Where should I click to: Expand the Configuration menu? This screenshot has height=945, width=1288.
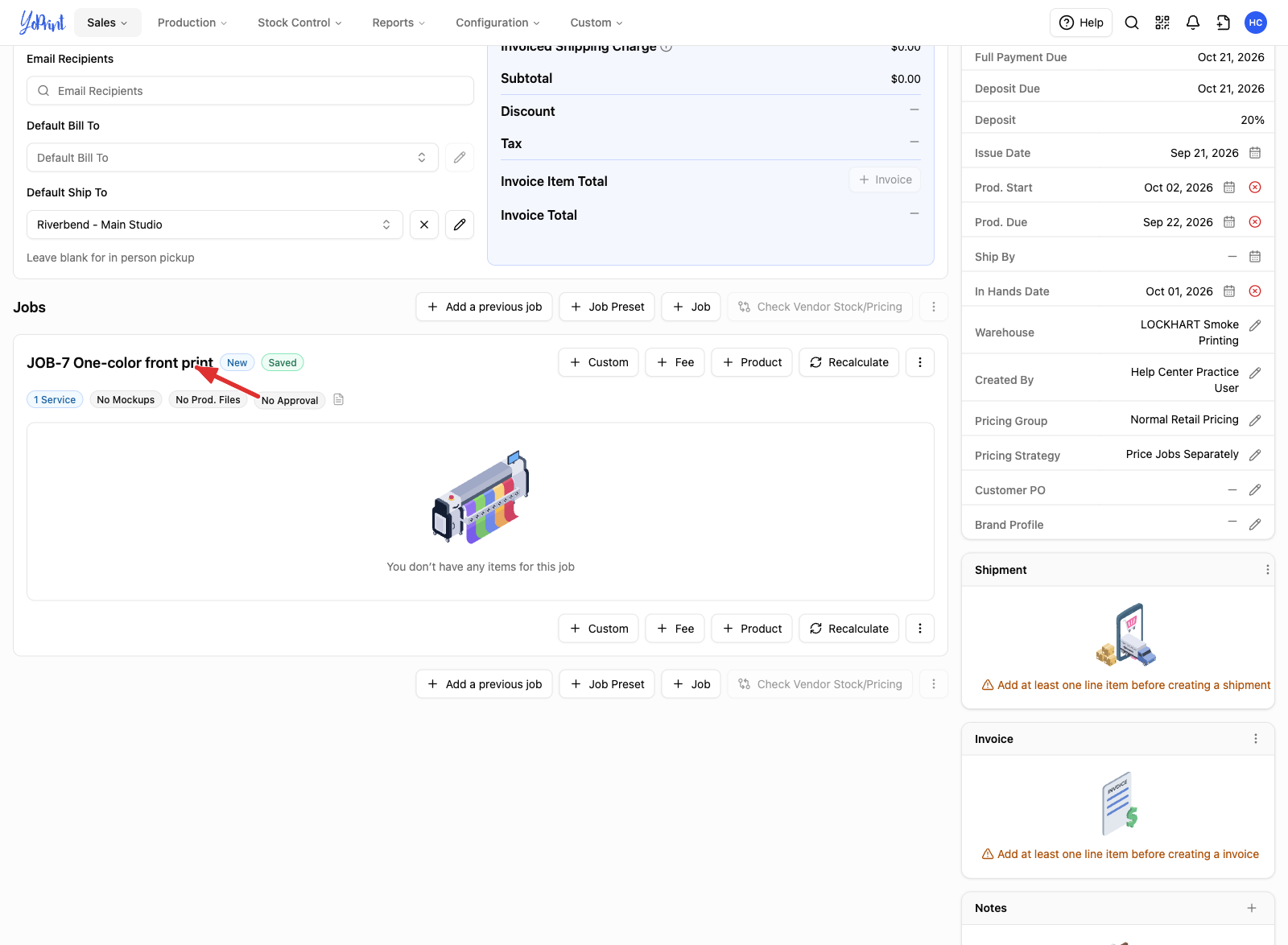coord(497,23)
